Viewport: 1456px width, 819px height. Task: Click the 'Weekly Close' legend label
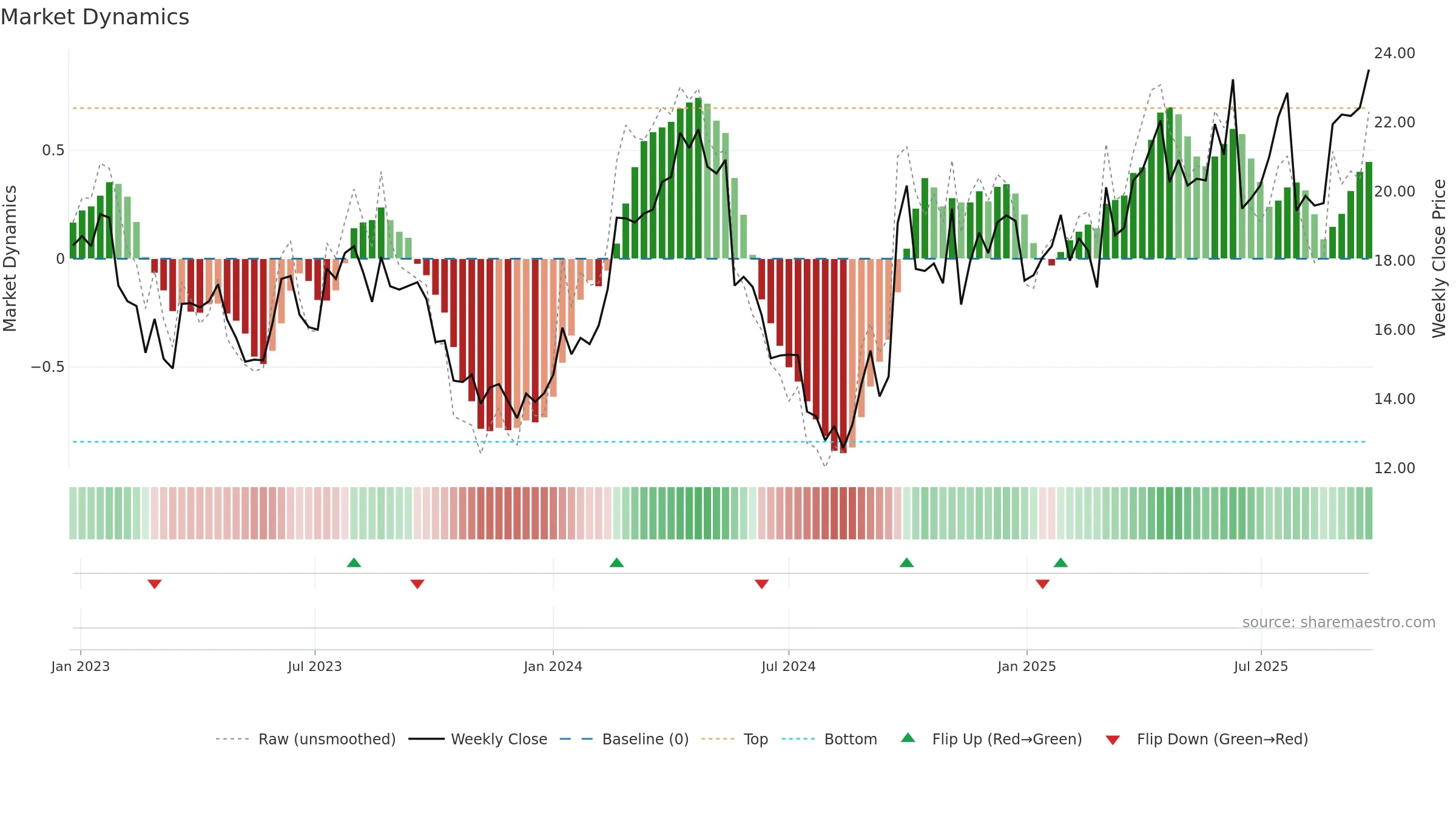click(x=499, y=740)
